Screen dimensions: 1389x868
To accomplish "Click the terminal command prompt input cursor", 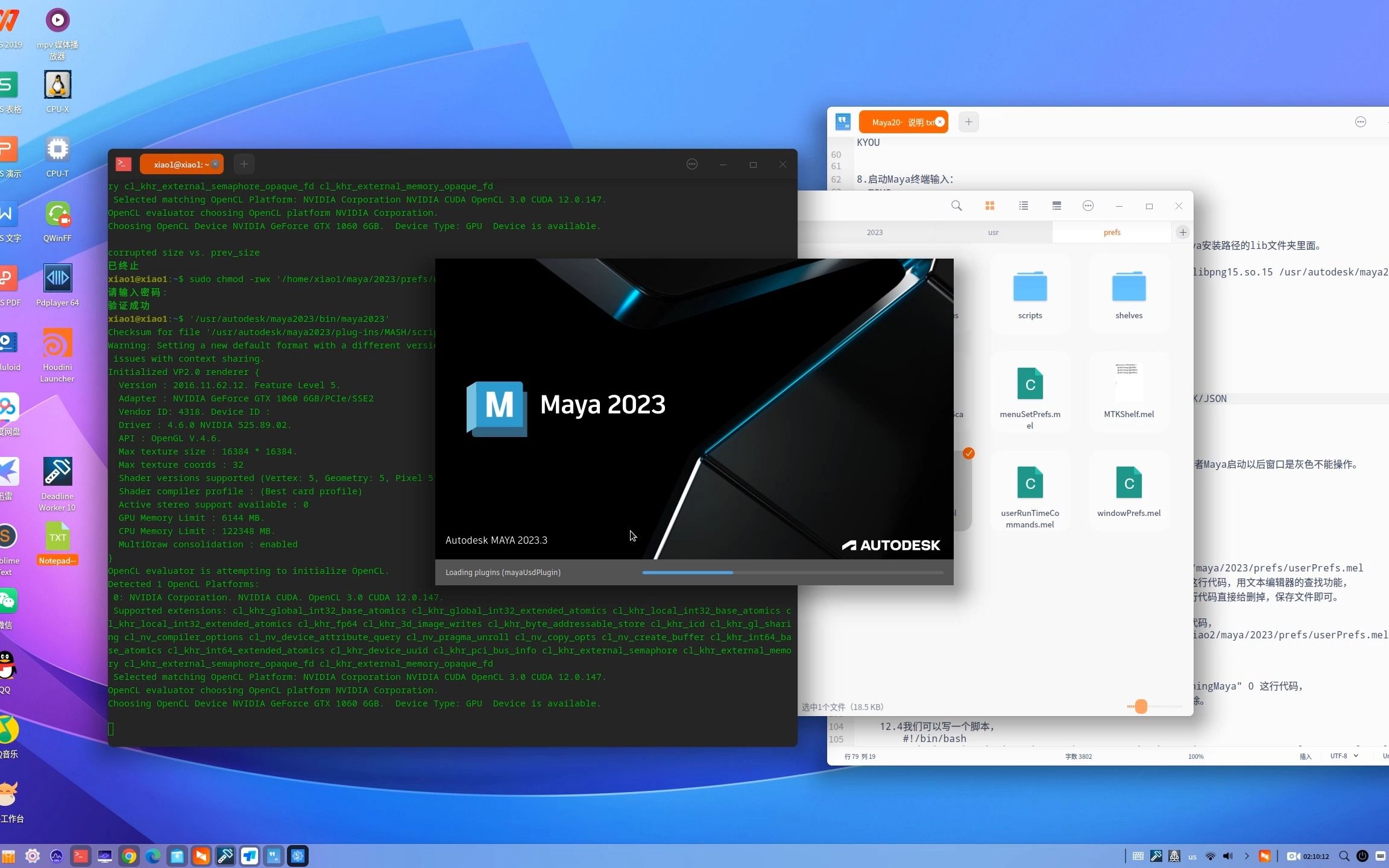I will [111, 729].
